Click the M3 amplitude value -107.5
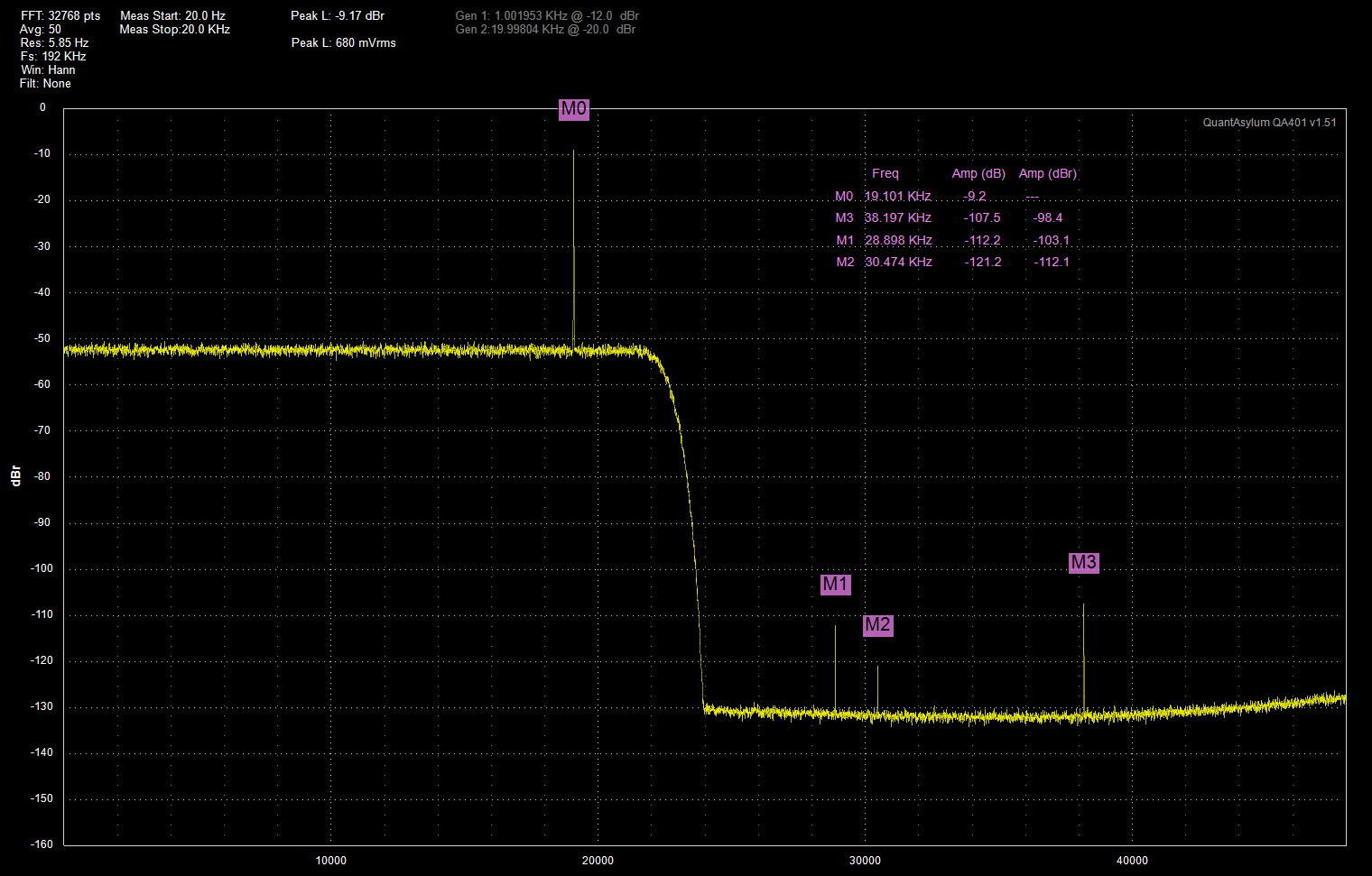The height and width of the screenshot is (876, 1372). click(982, 218)
